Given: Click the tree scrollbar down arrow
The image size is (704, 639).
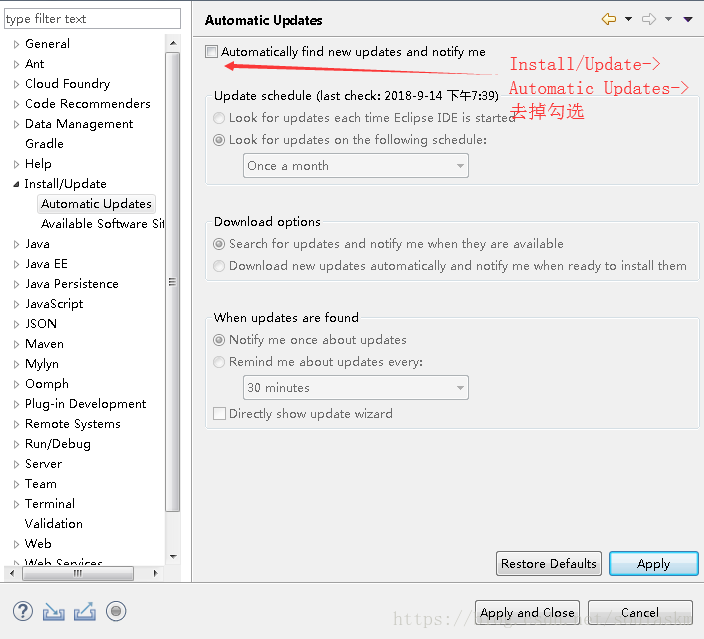Looking at the screenshot, I should pos(173,557).
